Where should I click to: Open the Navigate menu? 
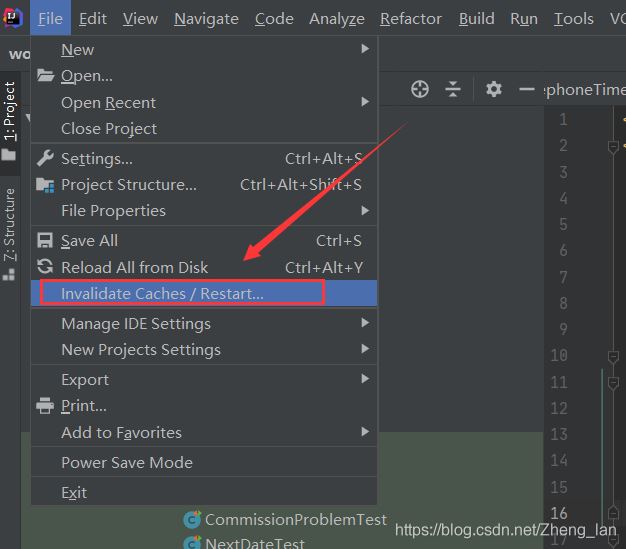coord(207,18)
